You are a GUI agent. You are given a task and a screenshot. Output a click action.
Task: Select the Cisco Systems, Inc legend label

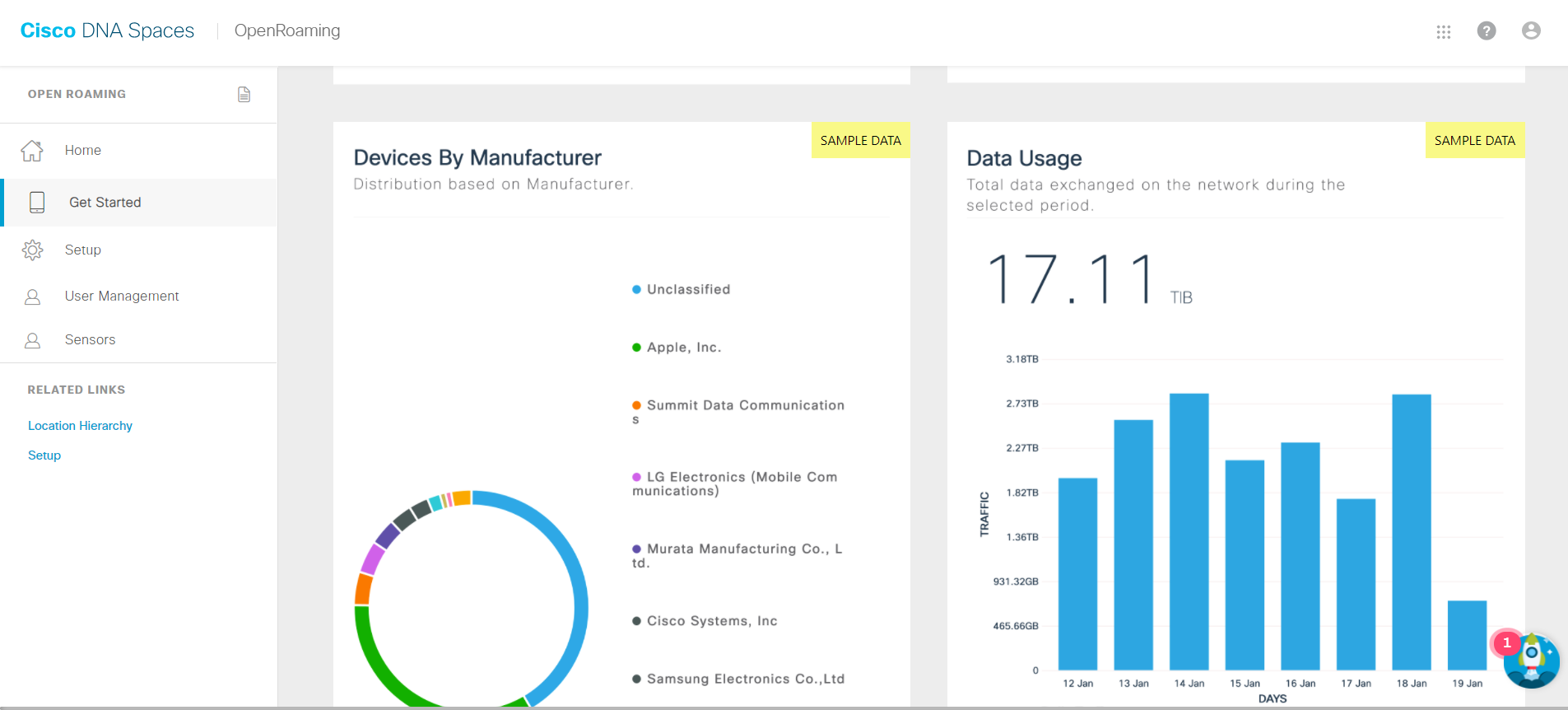coord(712,621)
